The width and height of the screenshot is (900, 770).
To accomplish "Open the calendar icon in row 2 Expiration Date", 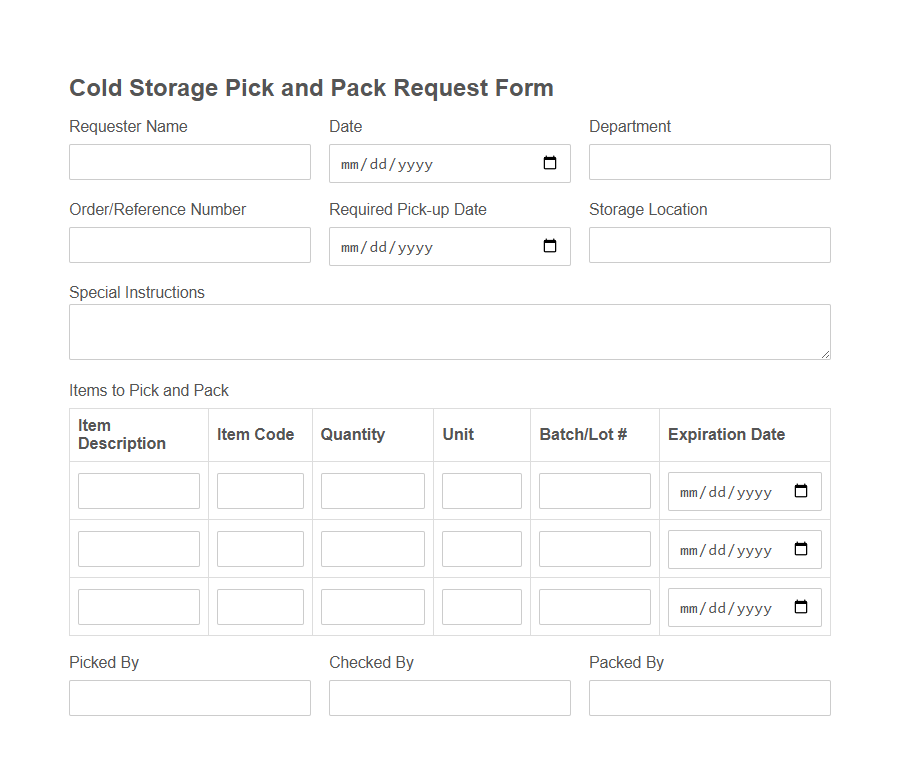I will 801,549.
